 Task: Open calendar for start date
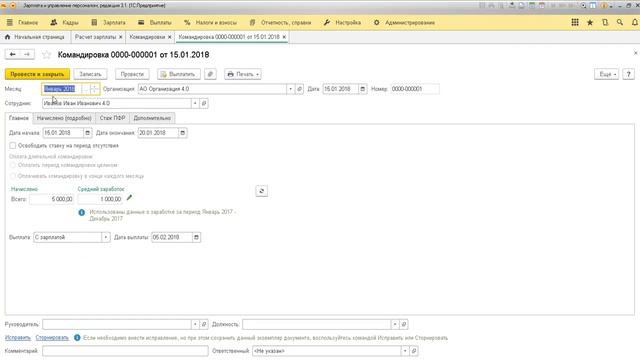coord(87,133)
